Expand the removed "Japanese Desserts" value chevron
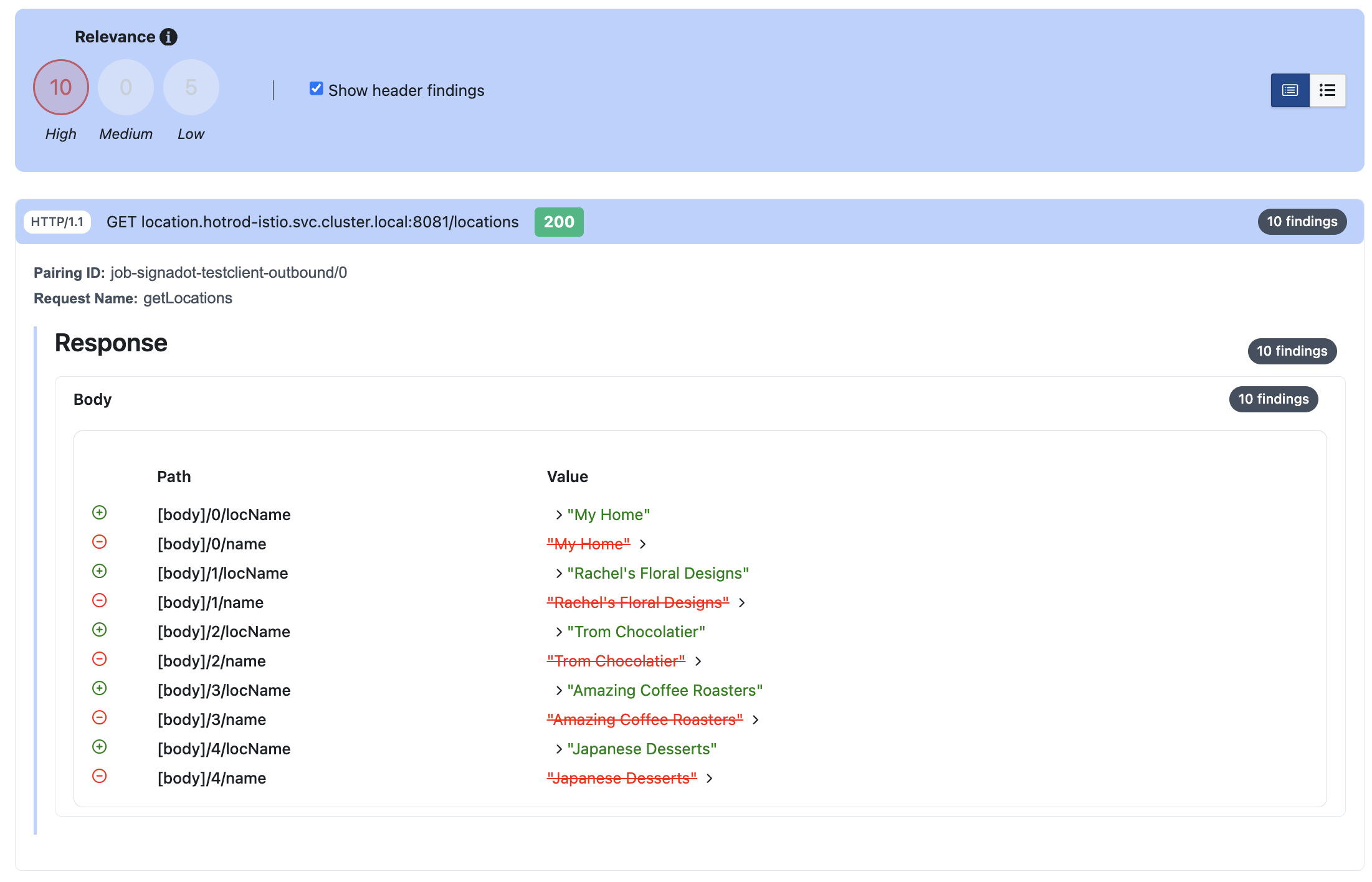1372x882 pixels. (x=709, y=779)
